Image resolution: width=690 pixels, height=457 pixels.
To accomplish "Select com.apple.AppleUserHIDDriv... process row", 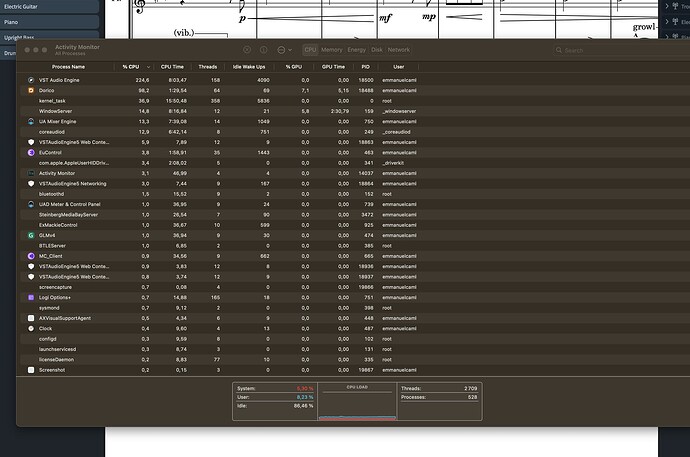I will coord(353,163).
